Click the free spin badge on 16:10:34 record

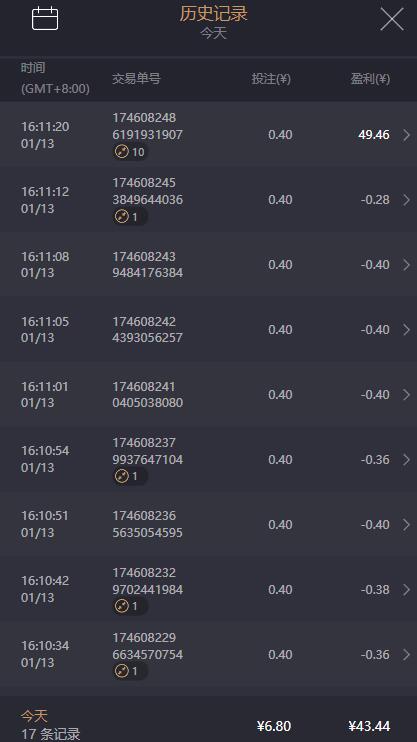[x=130, y=671]
